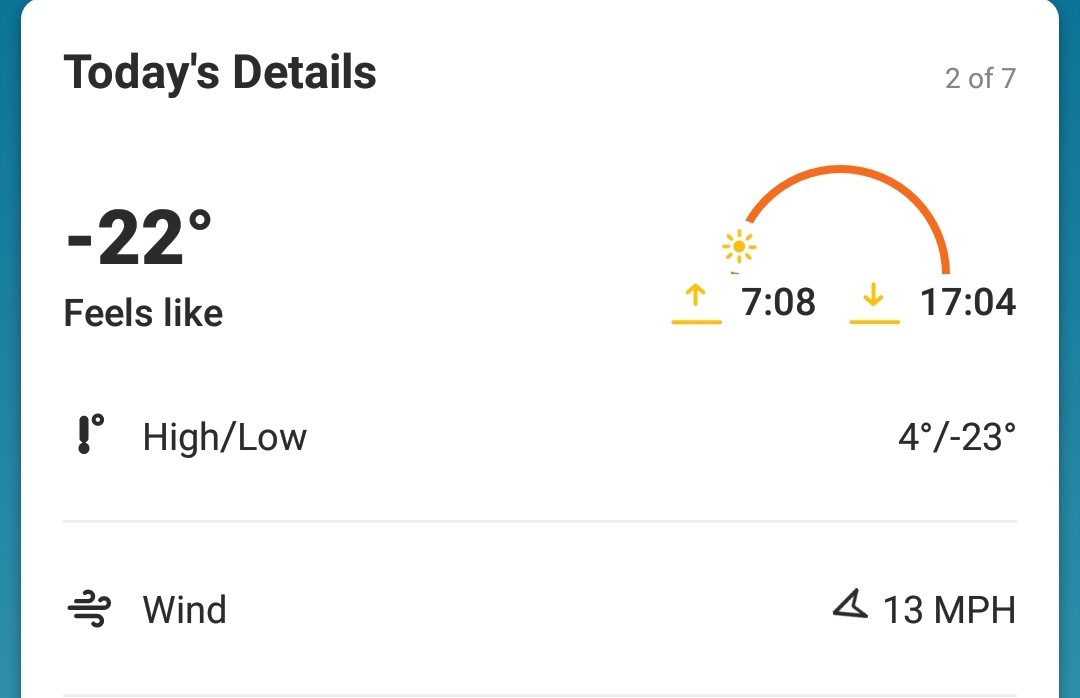This screenshot has height=698, width=1080.
Task: Click the sunrise up-arrow icon
Action: 696,297
